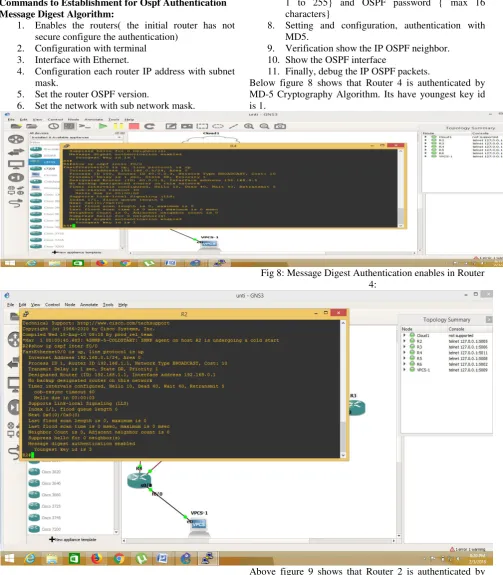This screenshot has width=503, height=575.
Task: Open File Explorer in lower taskbar
Action: pos(52,558)
